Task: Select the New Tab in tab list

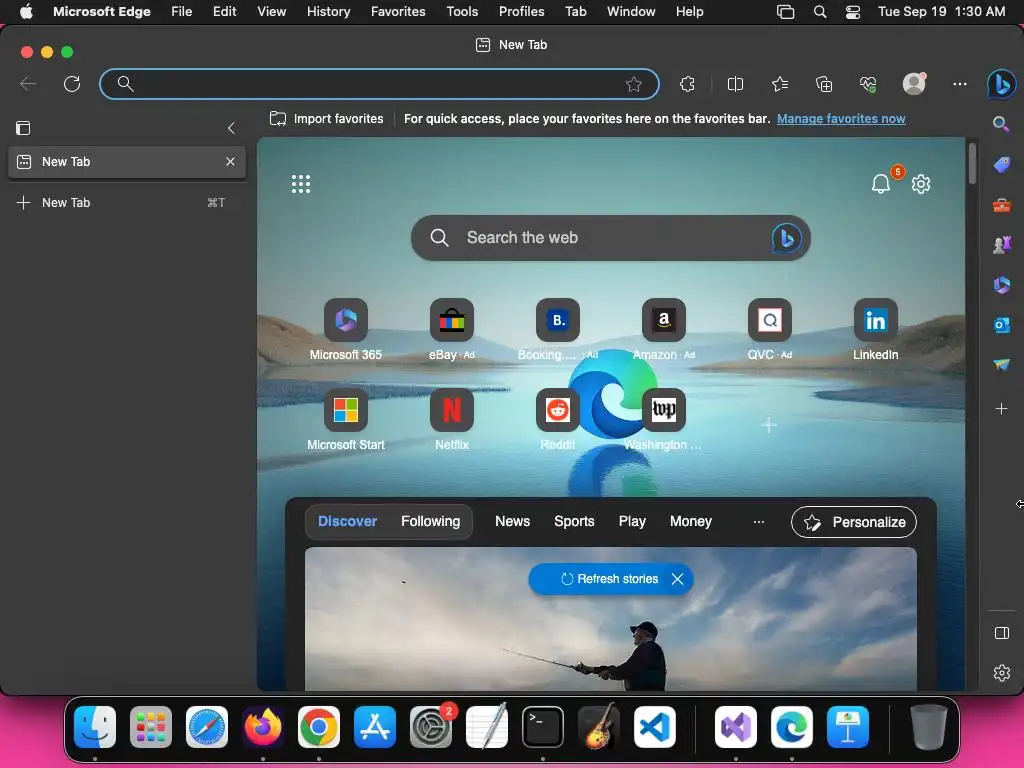Action: 127,162
